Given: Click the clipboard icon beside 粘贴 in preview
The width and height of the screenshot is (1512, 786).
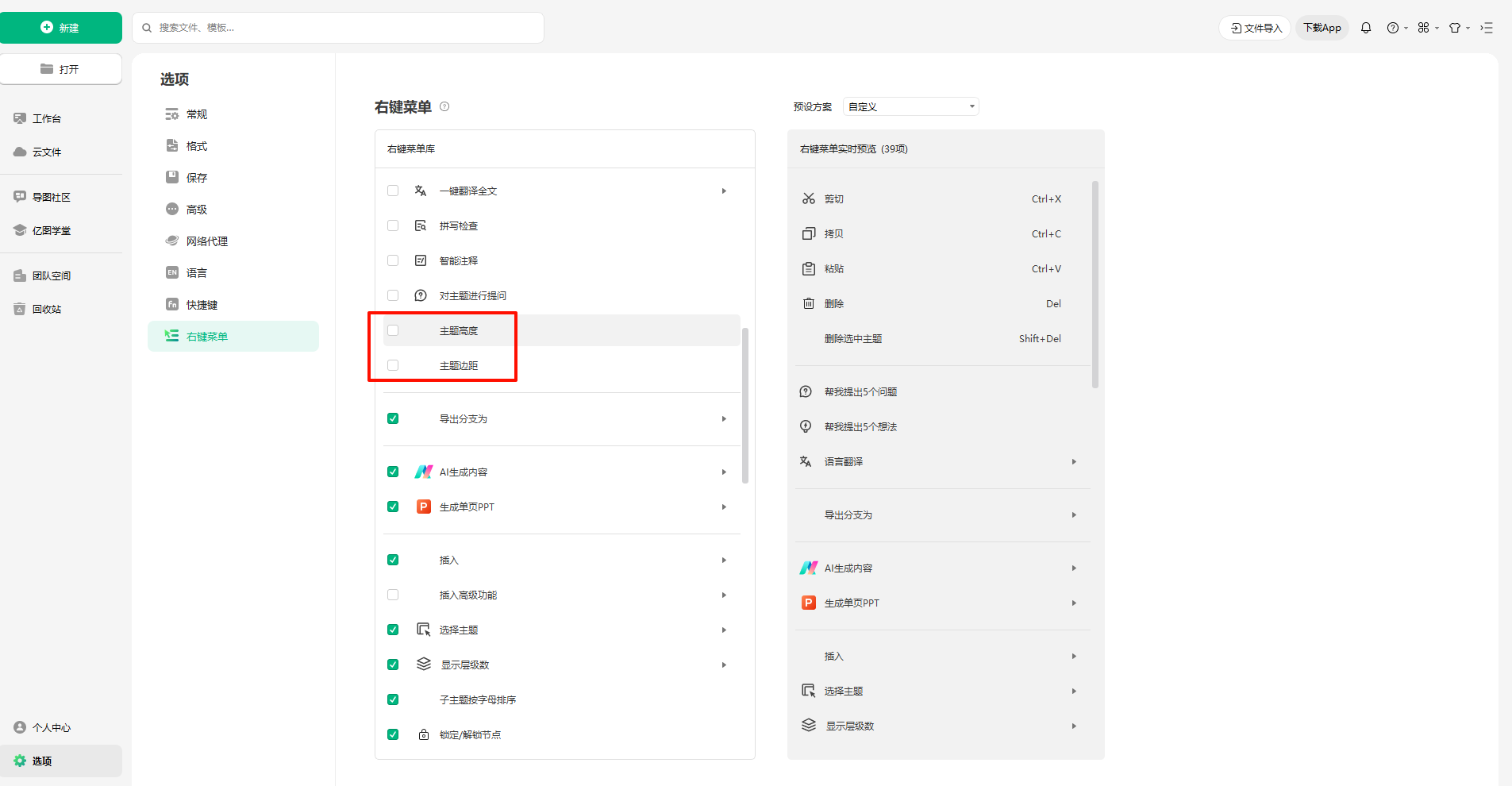Looking at the screenshot, I should tap(809, 268).
